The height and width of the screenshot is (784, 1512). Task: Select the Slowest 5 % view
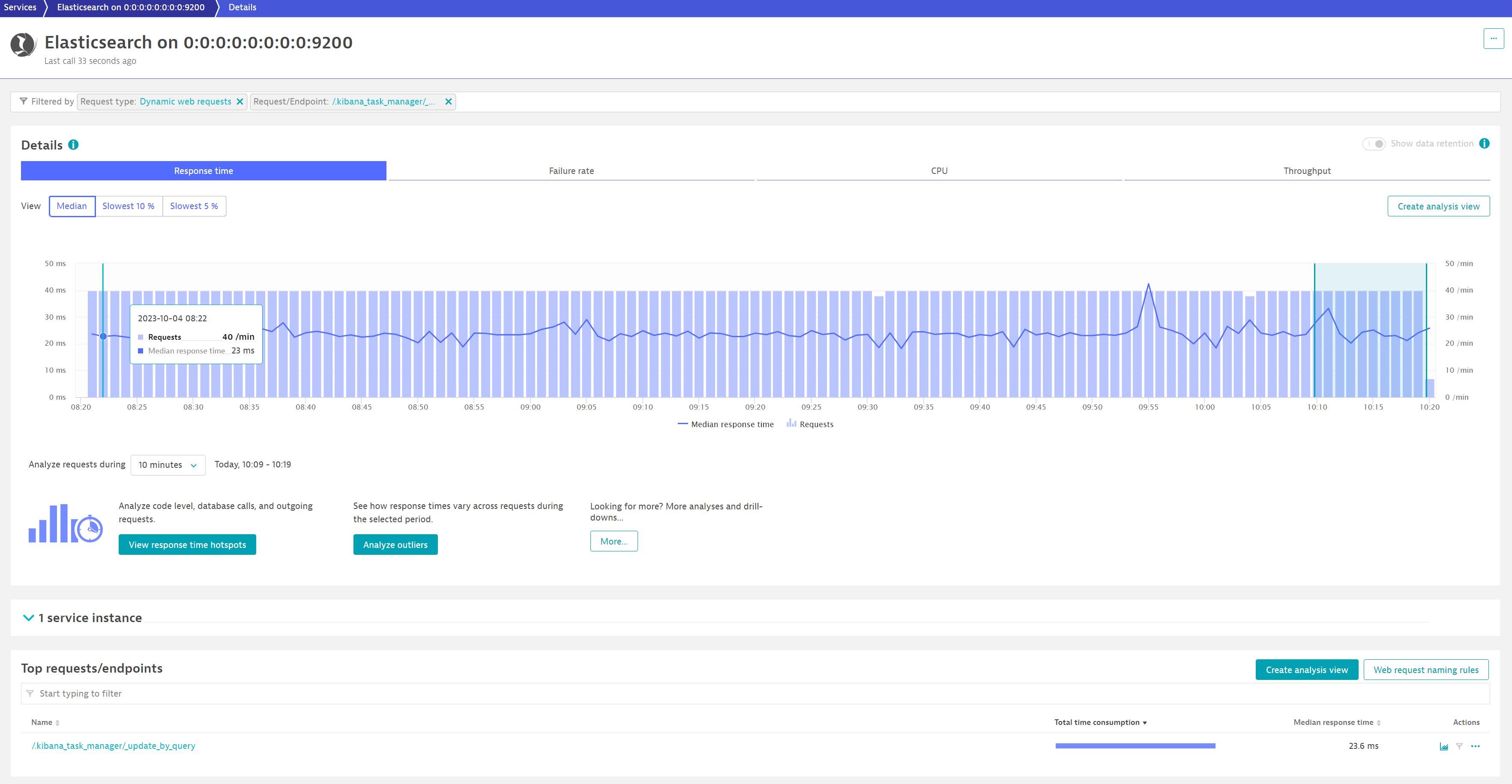point(194,206)
